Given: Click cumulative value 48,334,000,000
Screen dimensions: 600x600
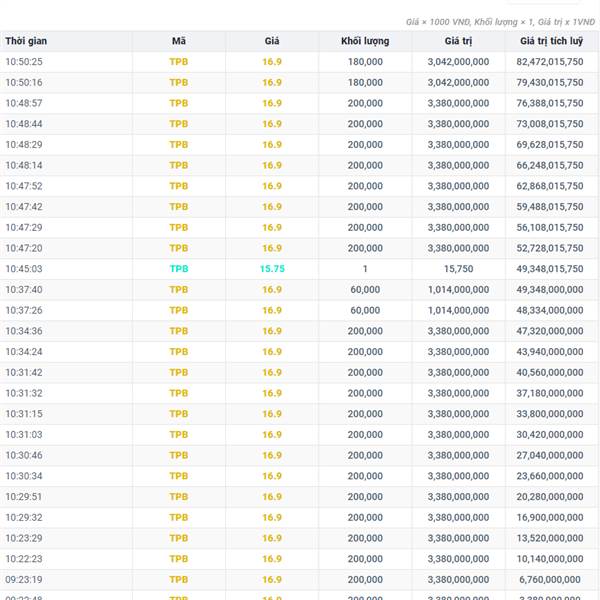Looking at the screenshot, I should click(x=550, y=310).
